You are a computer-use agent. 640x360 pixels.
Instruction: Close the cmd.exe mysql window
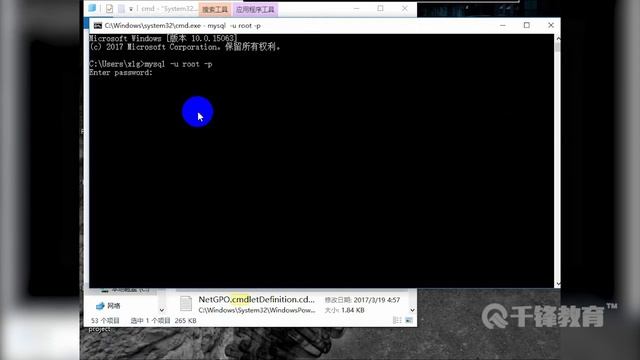pos(551,25)
